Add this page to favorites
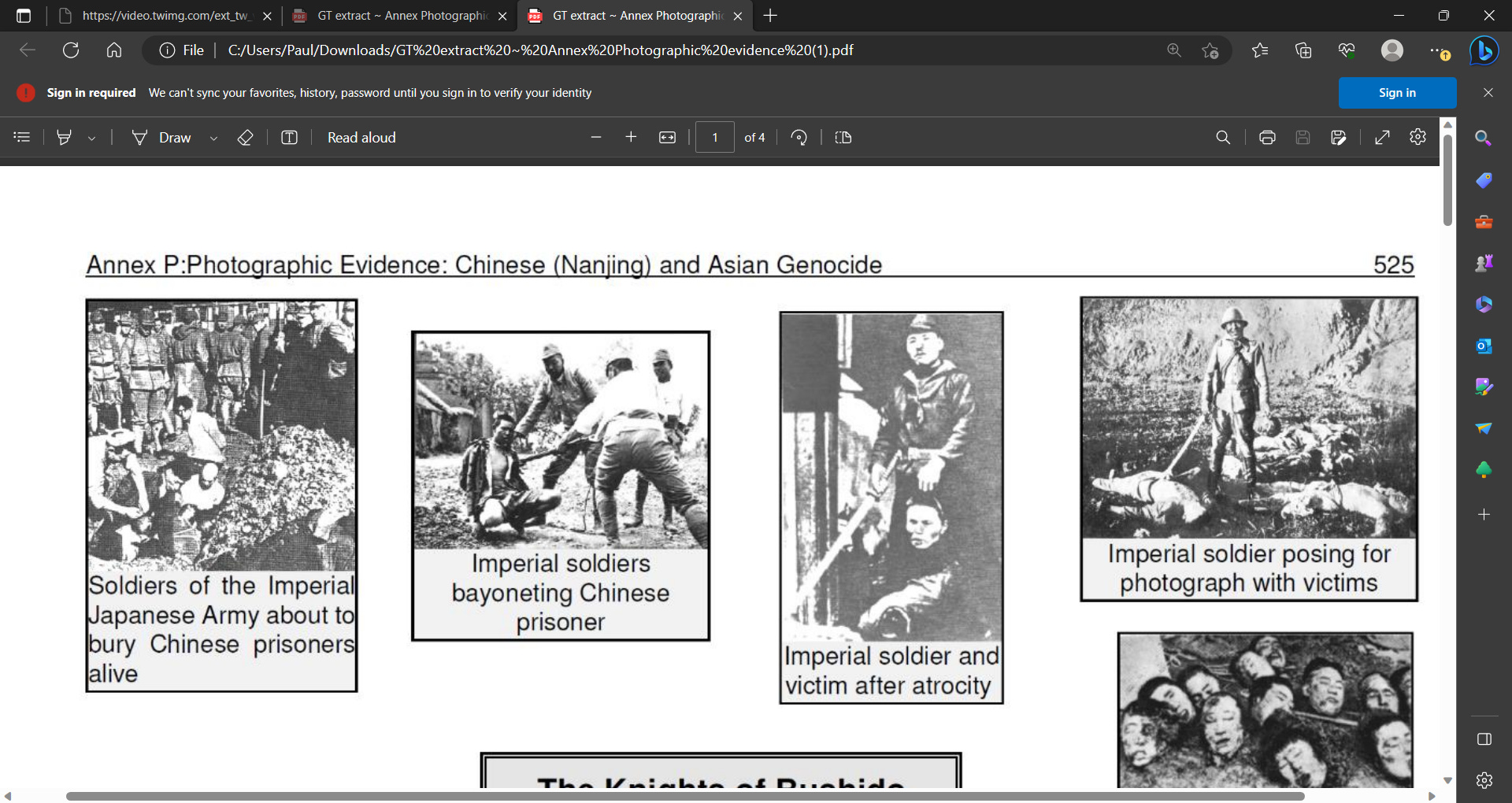Image resolution: width=1512 pixels, height=803 pixels. [x=1210, y=50]
